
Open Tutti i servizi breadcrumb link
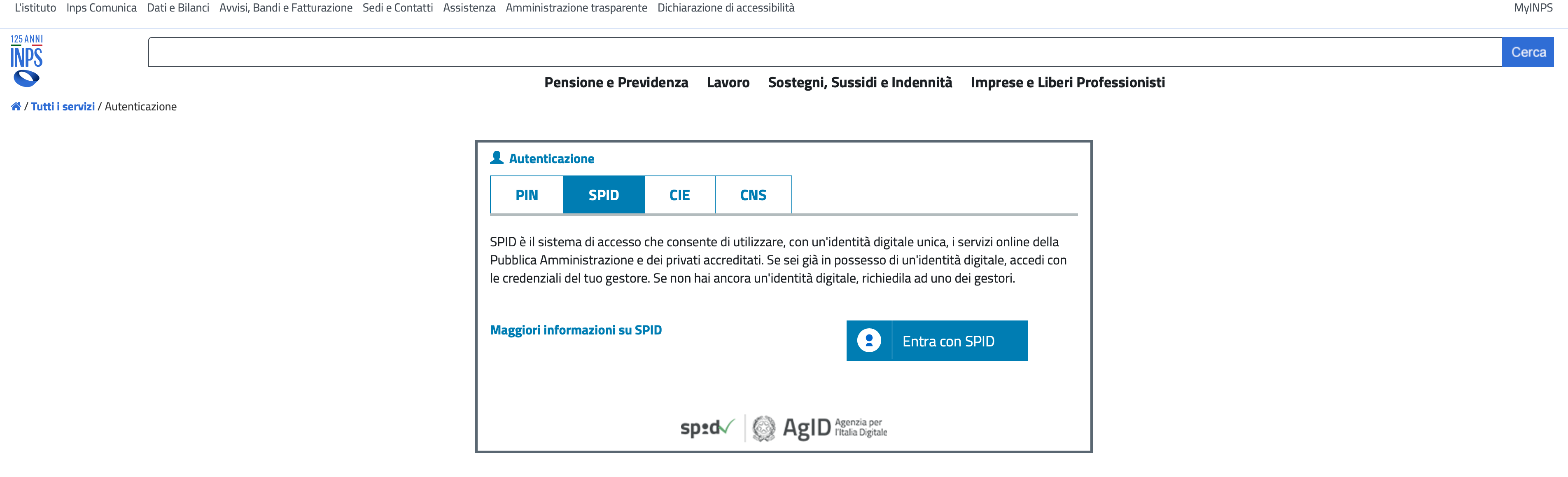(x=63, y=107)
